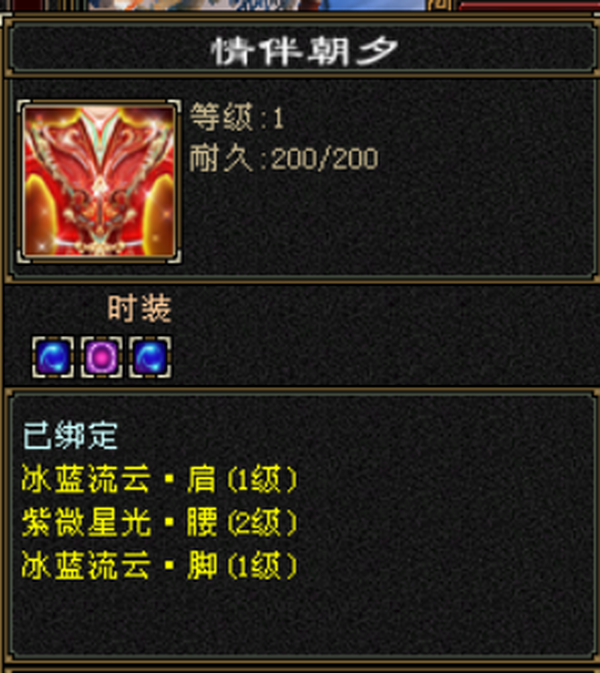Image resolution: width=600 pixels, height=673 pixels.
Task: Select 冰蓝流云·肩 (1级) attribute line
Action: (159, 479)
